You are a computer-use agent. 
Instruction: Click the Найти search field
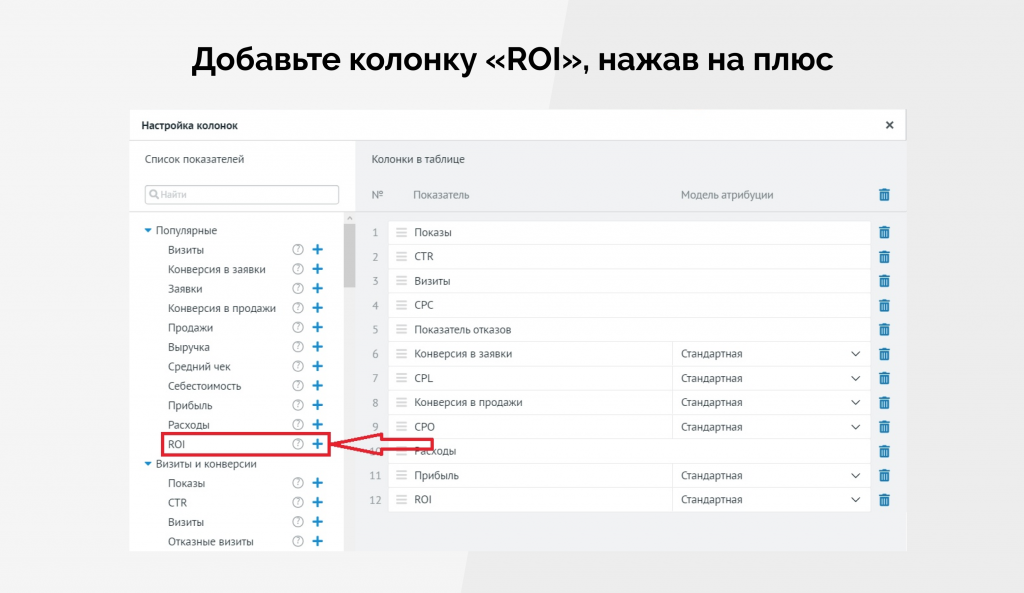[x=242, y=195]
